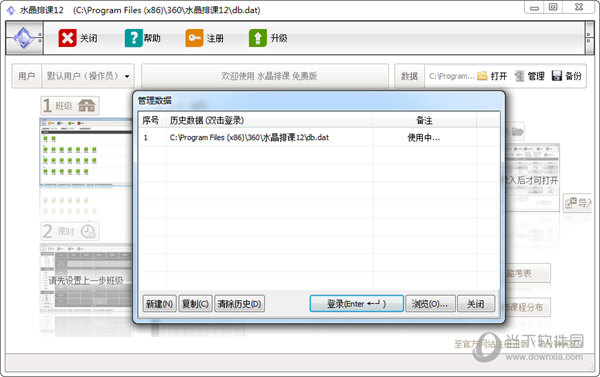Click 清除历史(D) clear history button
The image size is (600, 377).
point(240,304)
